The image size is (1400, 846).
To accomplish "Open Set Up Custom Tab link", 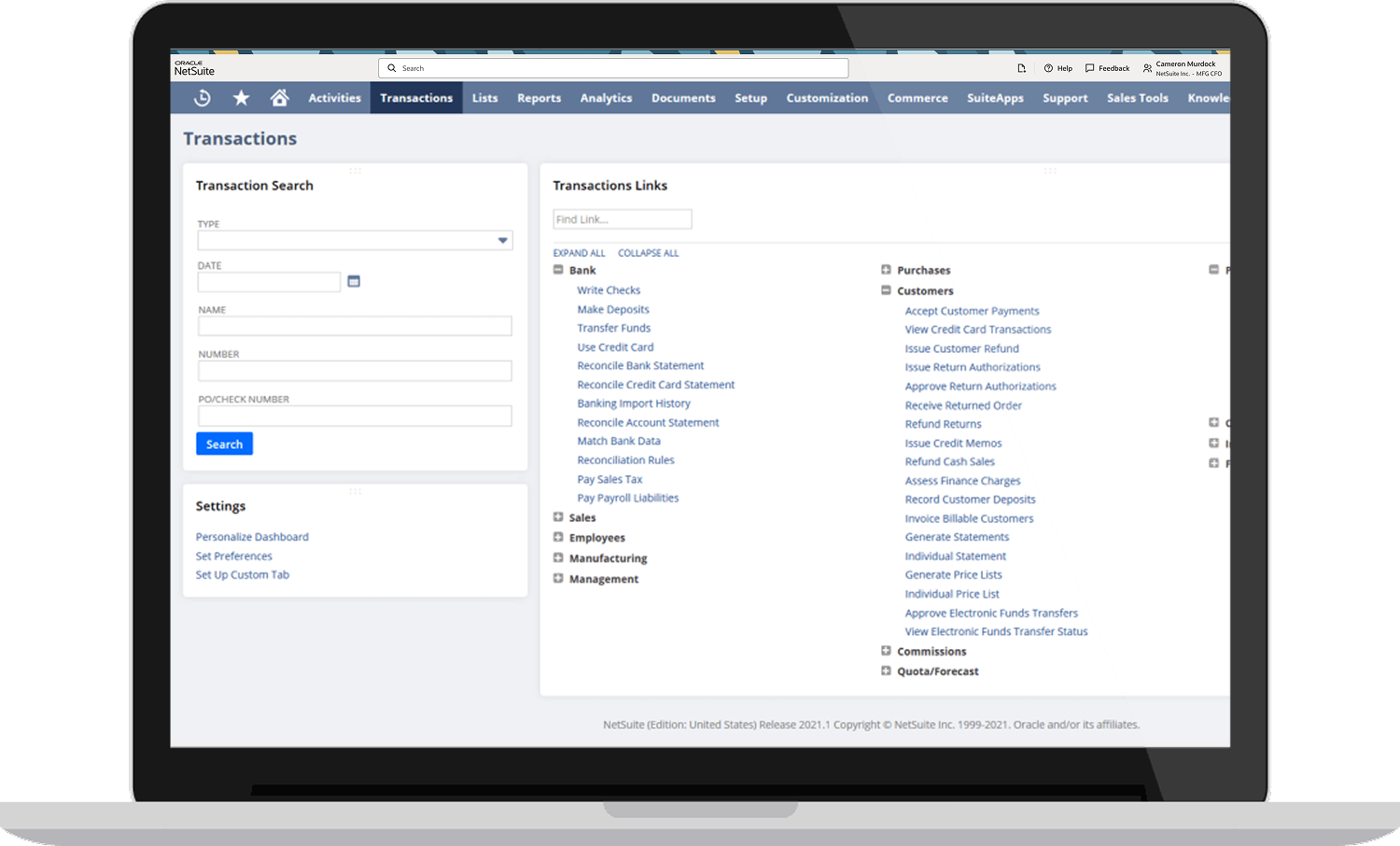I will click(242, 574).
